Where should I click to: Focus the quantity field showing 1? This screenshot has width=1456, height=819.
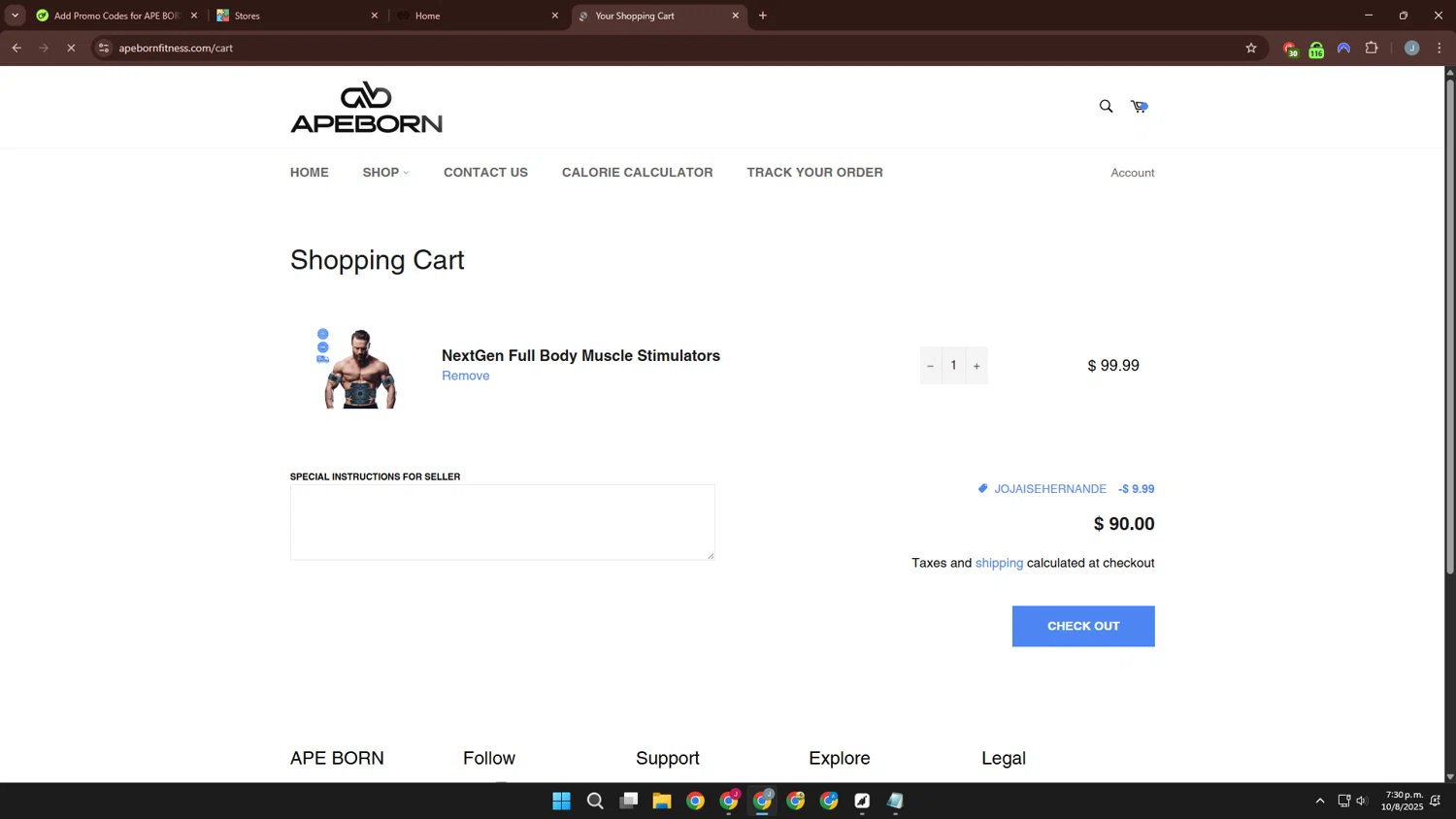pos(953,366)
